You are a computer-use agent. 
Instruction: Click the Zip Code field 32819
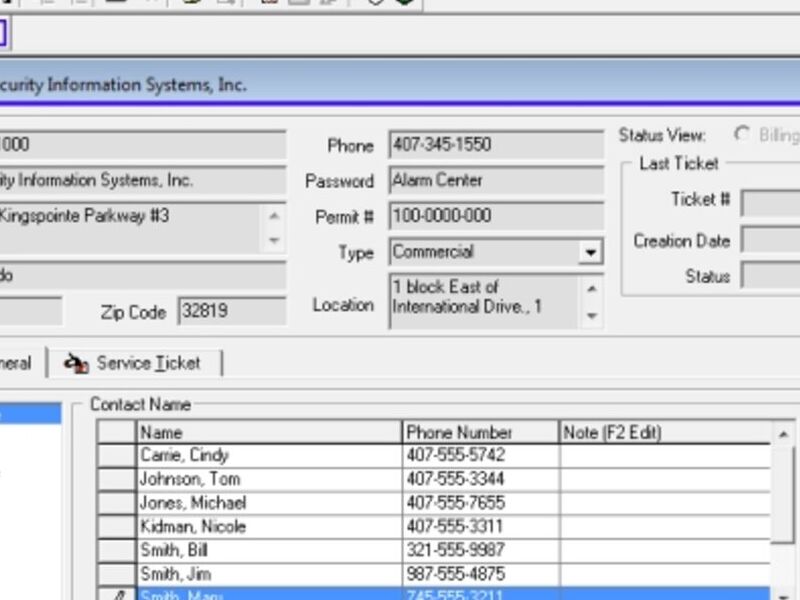[232, 311]
